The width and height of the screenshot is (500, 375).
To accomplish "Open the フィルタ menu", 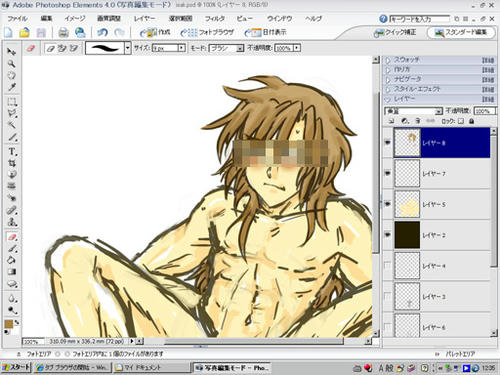I will pos(215,19).
